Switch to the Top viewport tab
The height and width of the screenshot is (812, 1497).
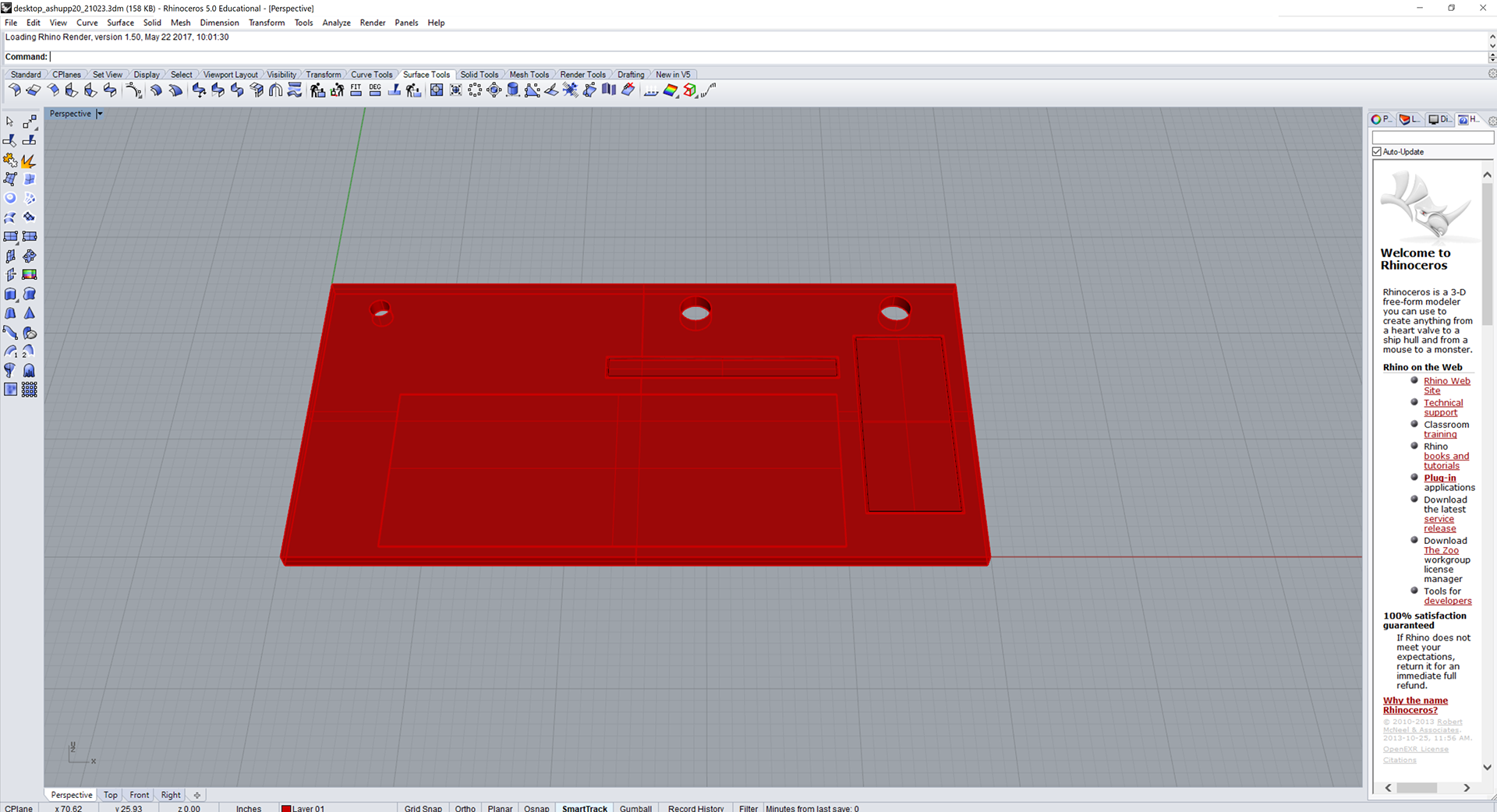coord(111,795)
